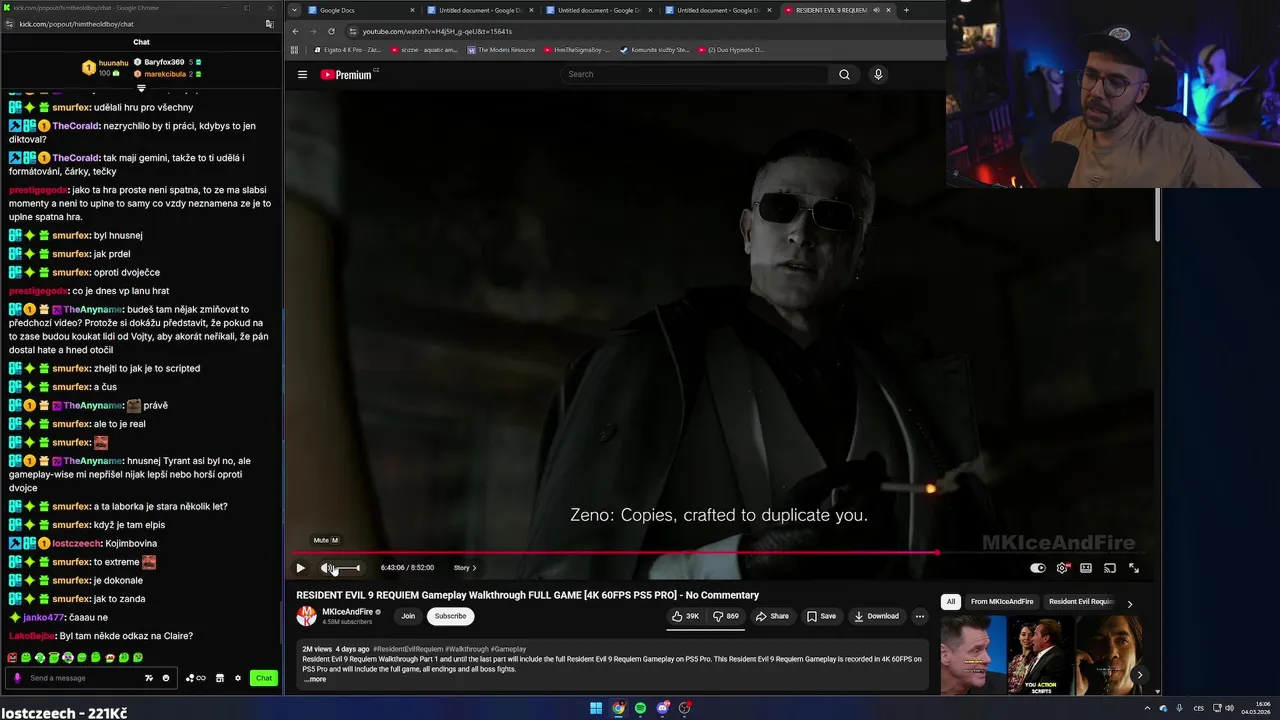
Task: Switch to theater mode
Action: pos(1086,568)
